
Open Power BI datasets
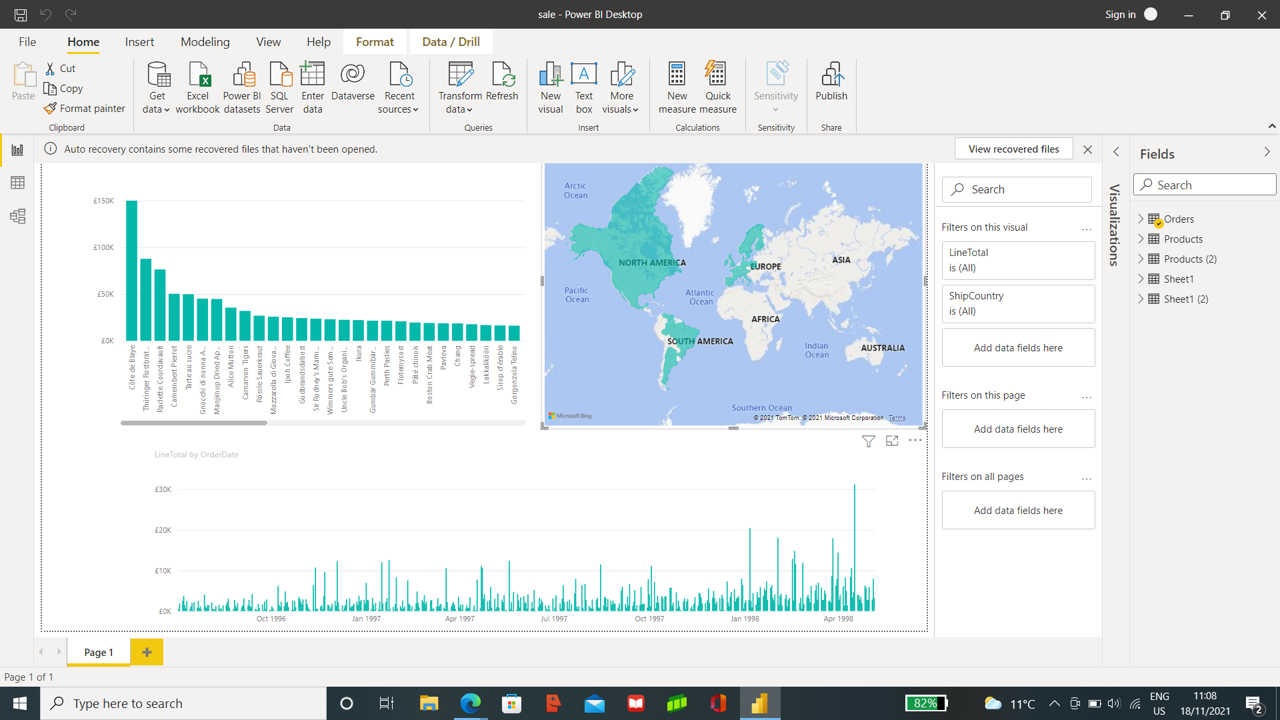[242, 88]
